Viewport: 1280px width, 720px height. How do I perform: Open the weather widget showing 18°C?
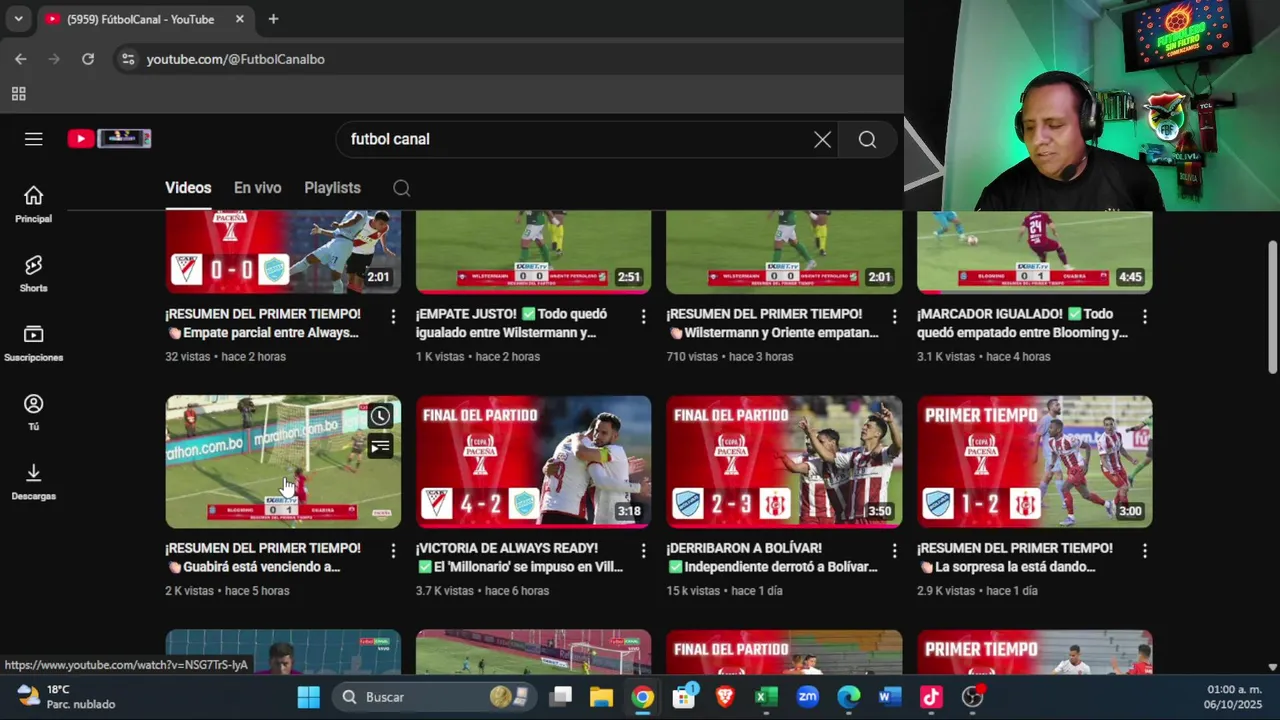[x=66, y=697]
